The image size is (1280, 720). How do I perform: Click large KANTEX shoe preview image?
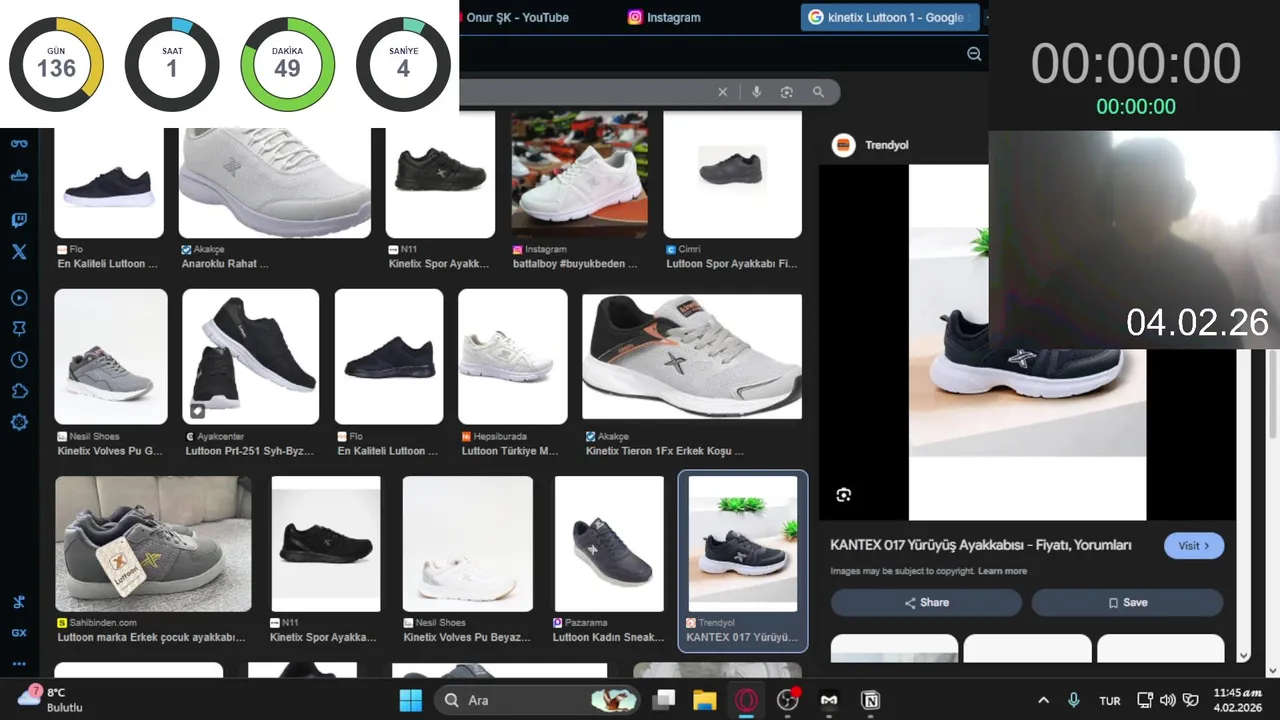[x=1027, y=342]
